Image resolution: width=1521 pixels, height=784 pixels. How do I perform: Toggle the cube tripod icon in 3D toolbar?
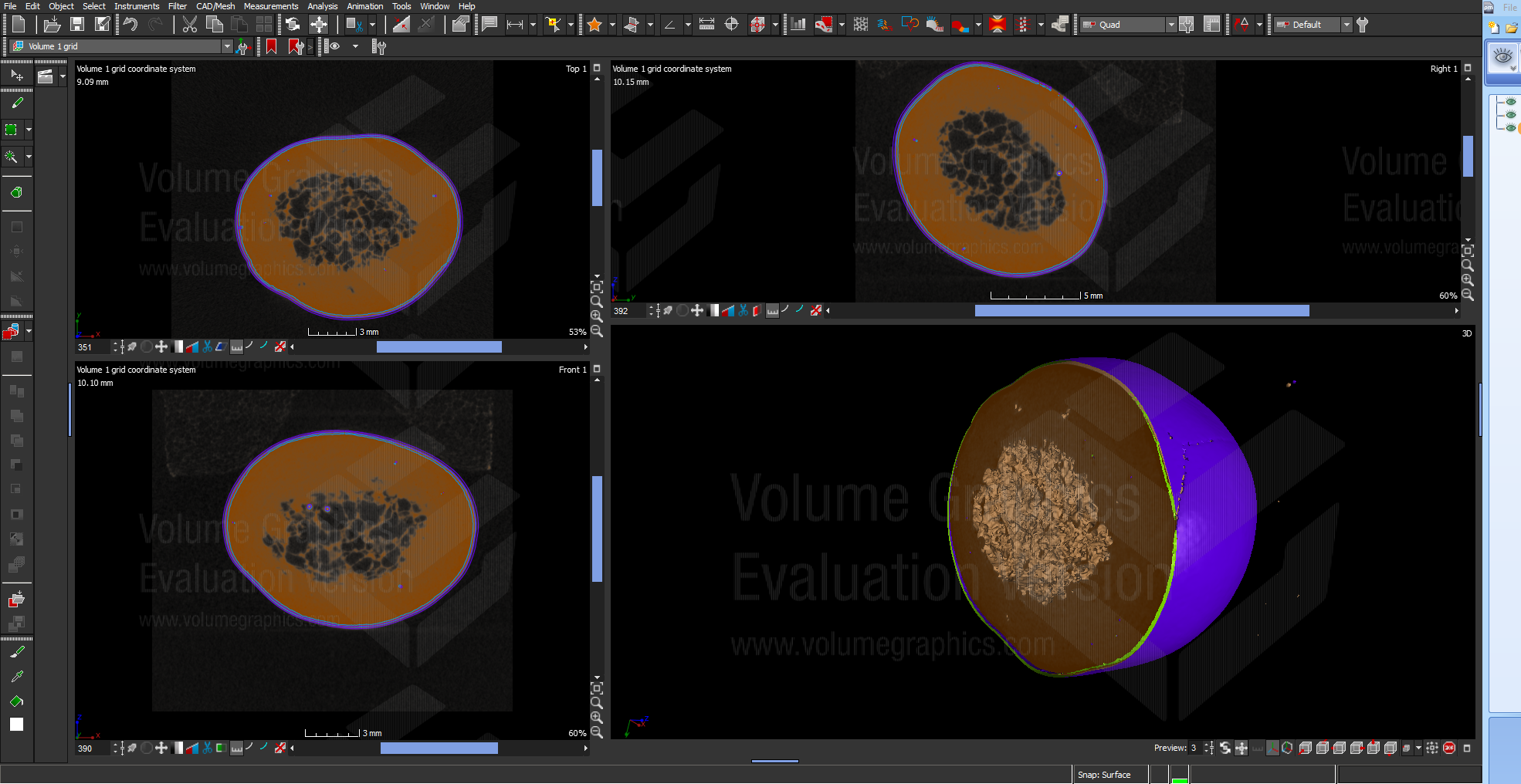[x=1287, y=748]
